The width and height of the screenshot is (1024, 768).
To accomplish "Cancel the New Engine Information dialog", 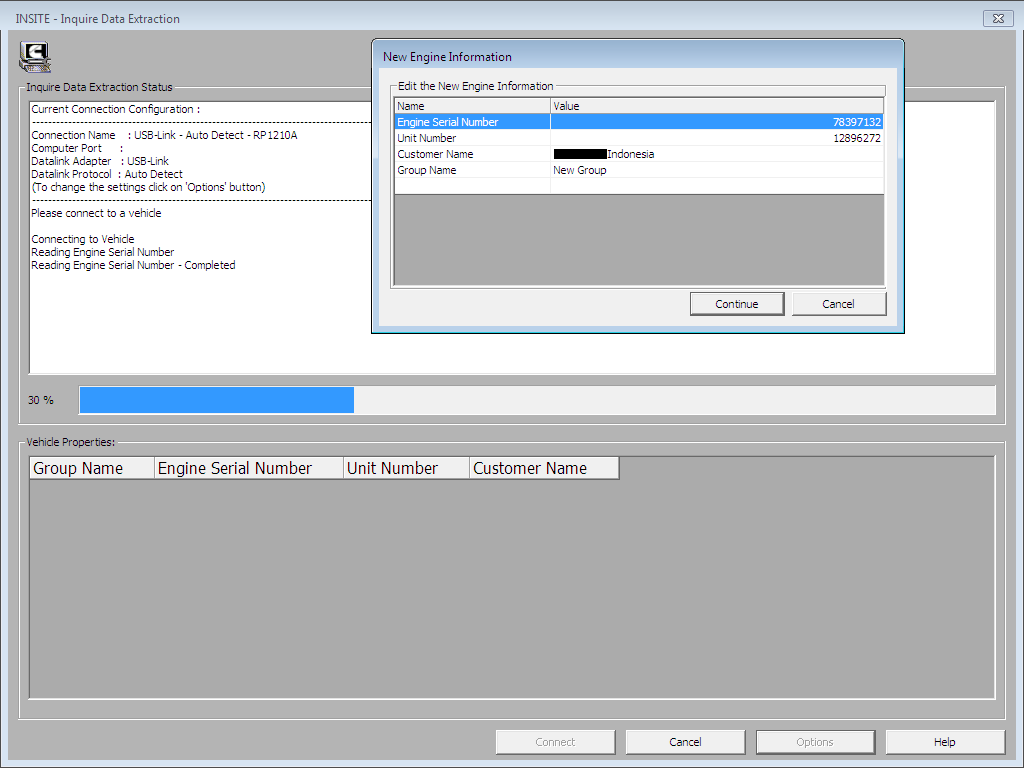I will point(839,303).
